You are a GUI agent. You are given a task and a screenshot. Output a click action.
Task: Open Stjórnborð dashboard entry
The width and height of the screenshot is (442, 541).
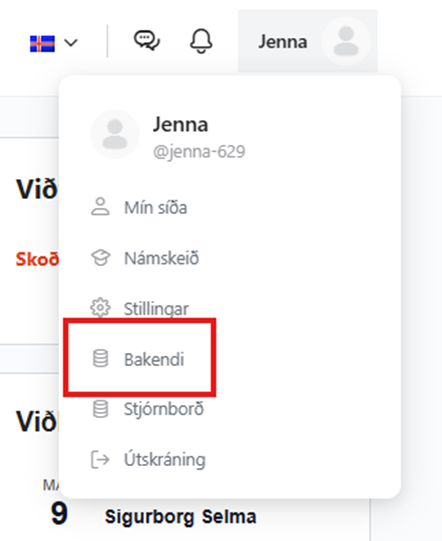(x=164, y=409)
